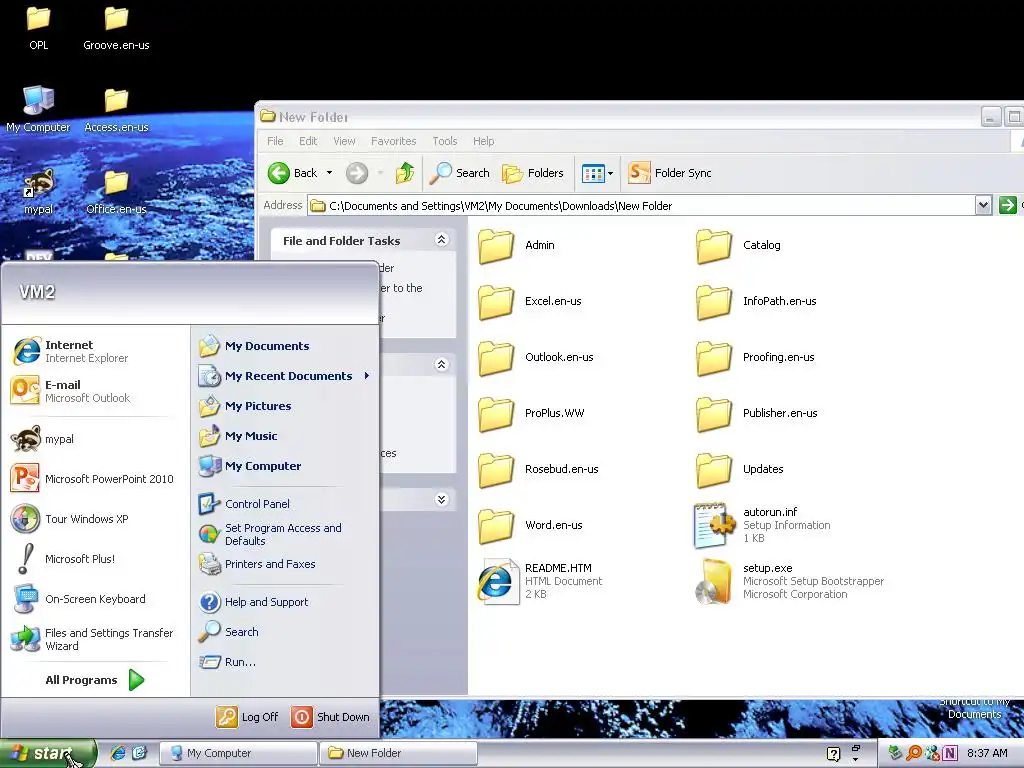The width and height of the screenshot is (1024, 768).
Task: Select the autorun.inf file
Action: pyautogui.click(x=762, y=524)
